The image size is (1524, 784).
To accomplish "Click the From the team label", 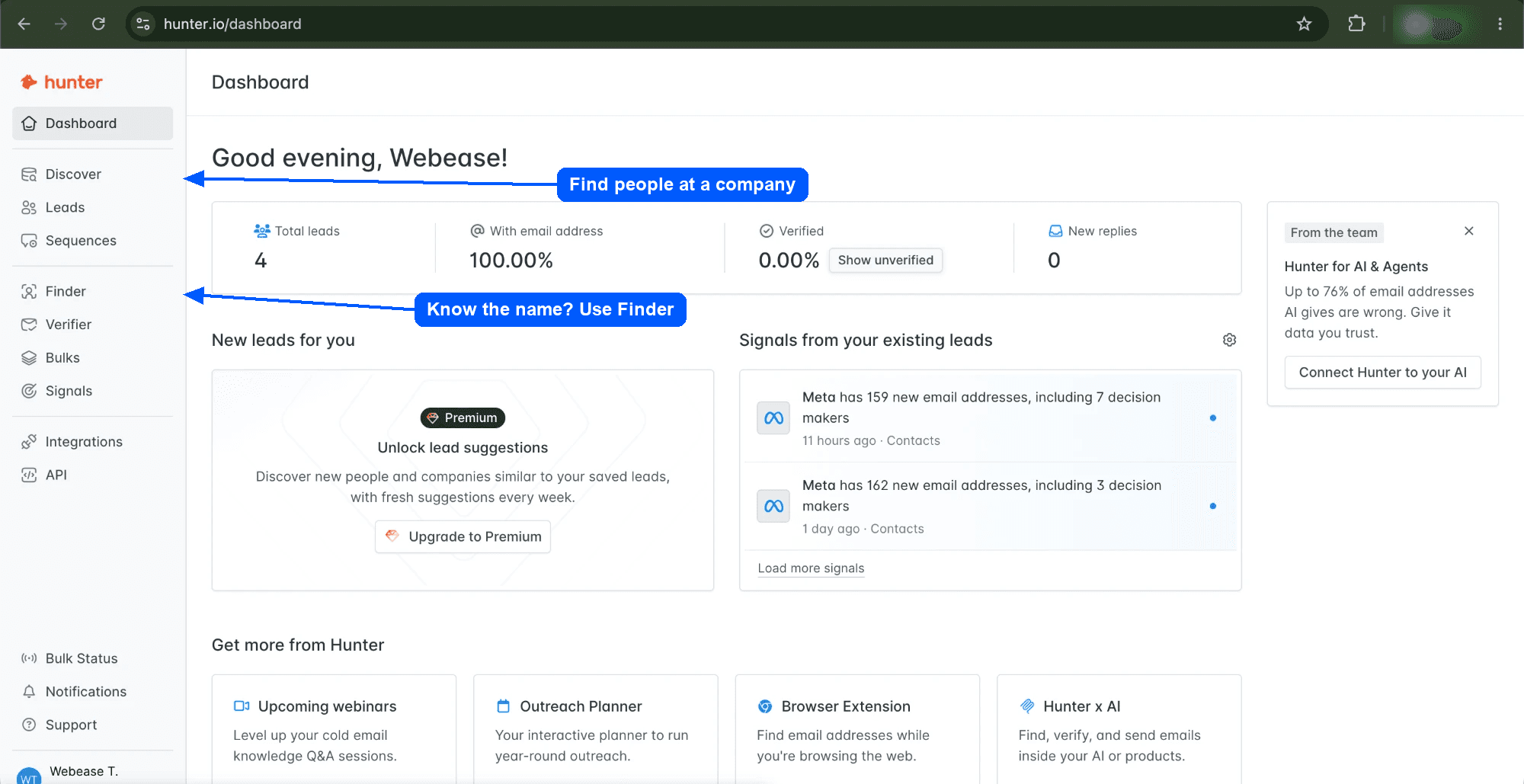I will pyautogui.click(x=1333, y=232).
